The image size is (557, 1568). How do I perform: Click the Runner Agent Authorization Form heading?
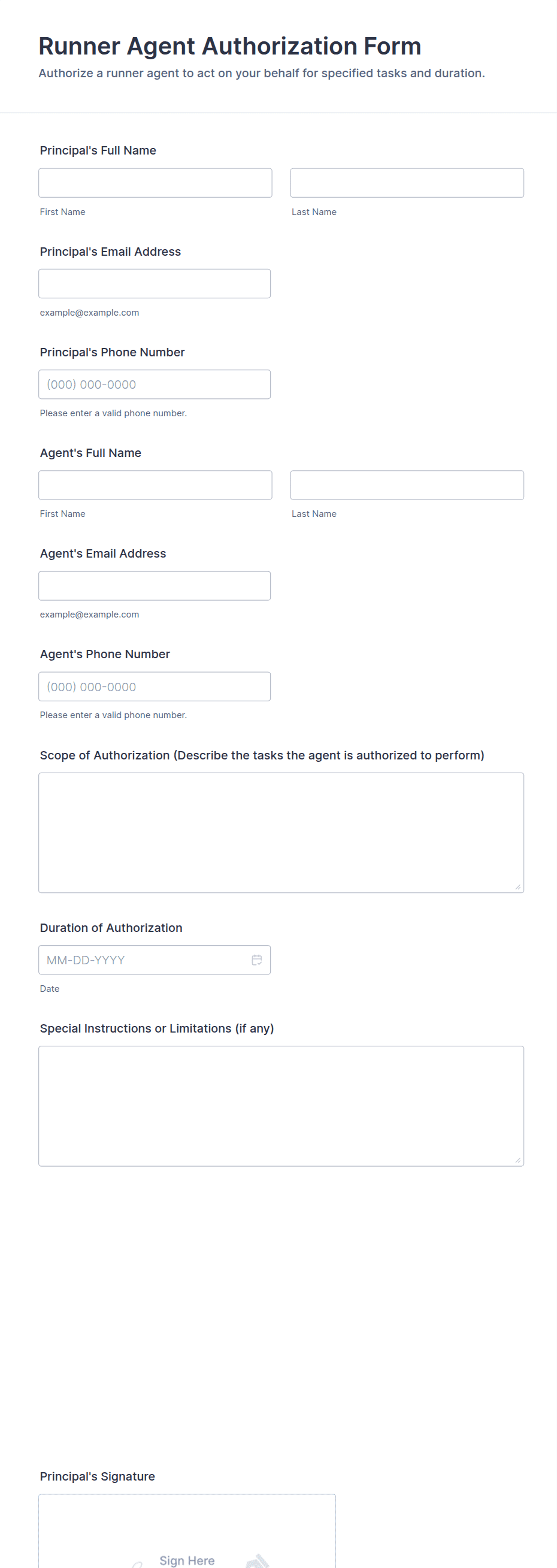229,46
